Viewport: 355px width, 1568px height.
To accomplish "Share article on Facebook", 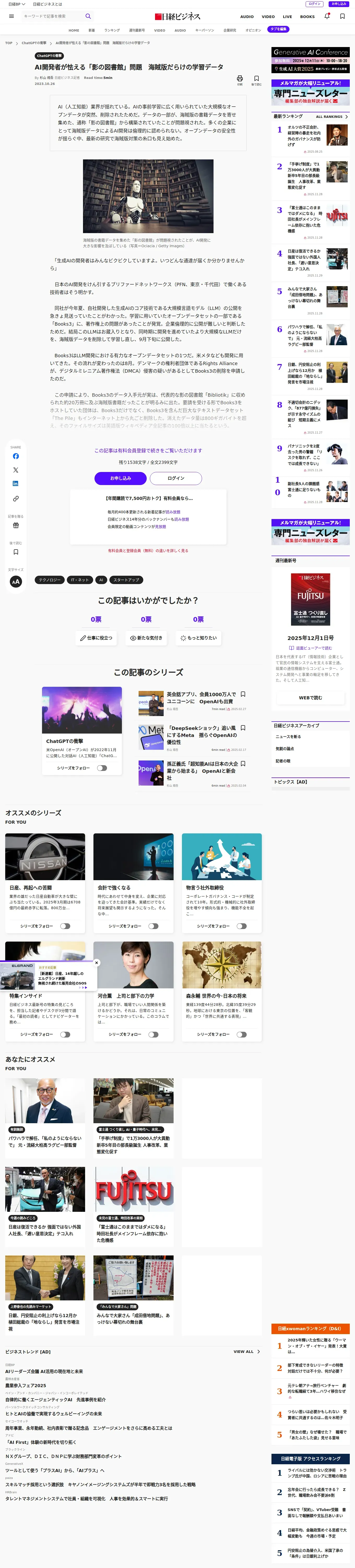I will [x=16, y=456].
